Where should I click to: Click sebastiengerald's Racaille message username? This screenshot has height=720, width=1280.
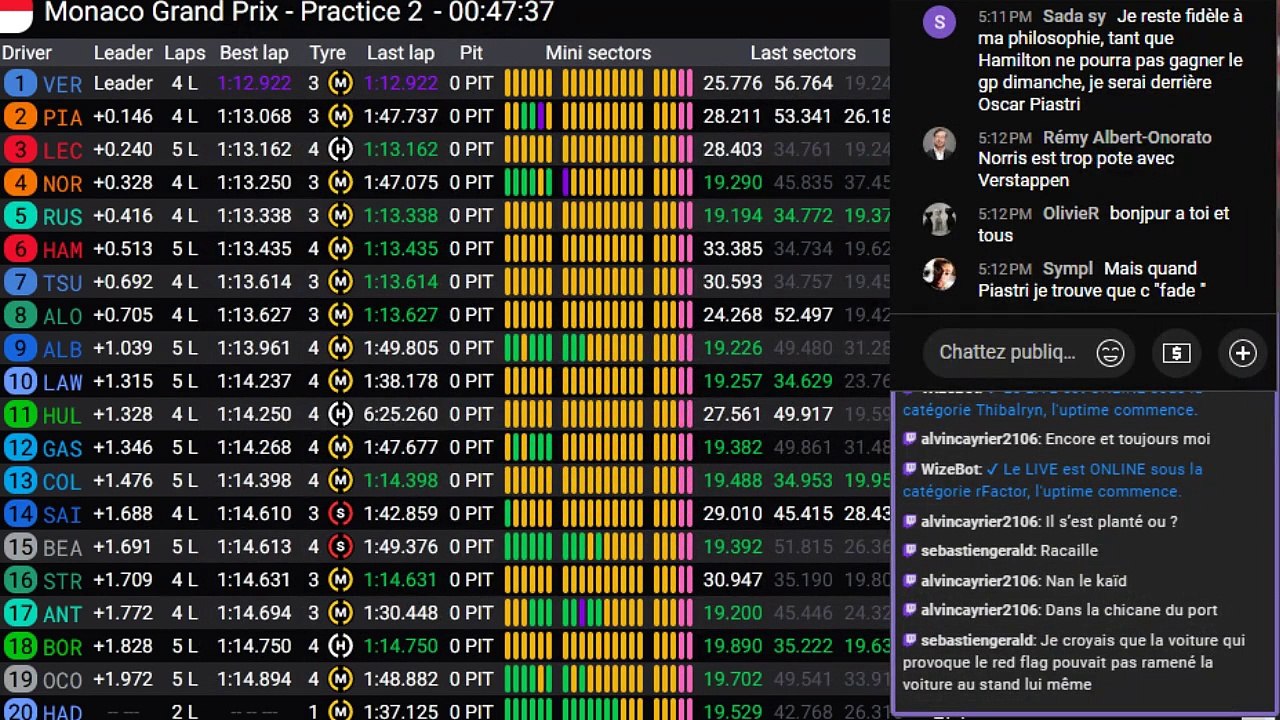(x=977, y=550)
